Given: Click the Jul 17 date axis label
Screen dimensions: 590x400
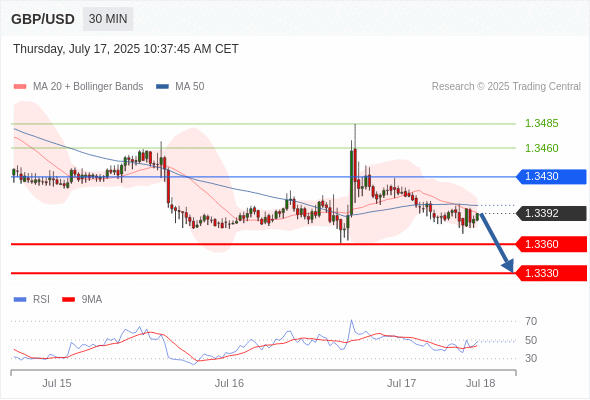Looking at the screenshot, I should 401,383.
